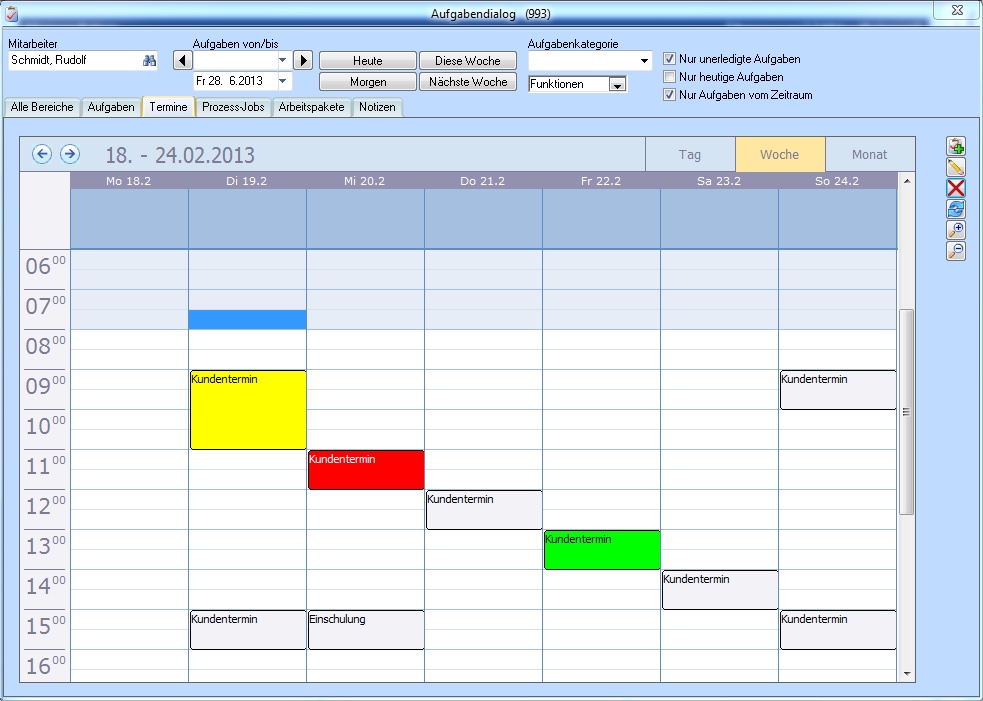Click the red delete icon
Screen dimensions: 983x701
954,188
